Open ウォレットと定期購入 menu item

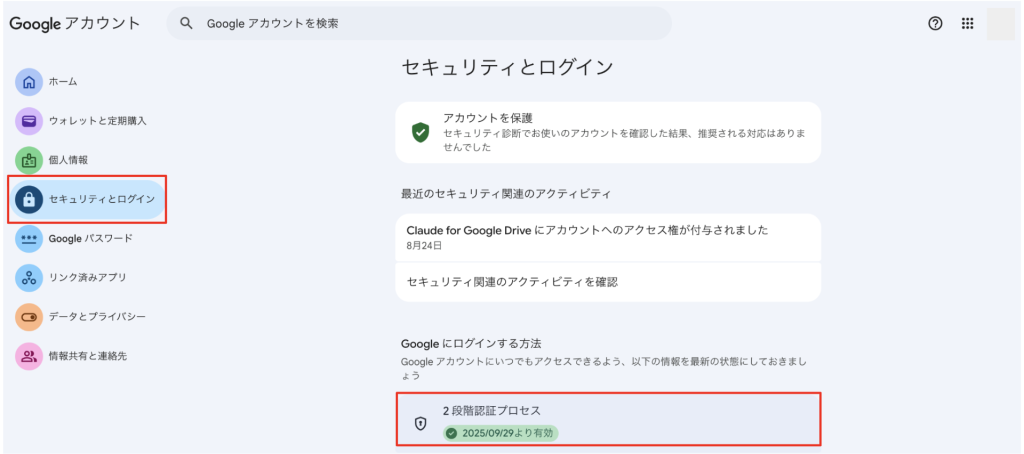click(x=97, y=121)
